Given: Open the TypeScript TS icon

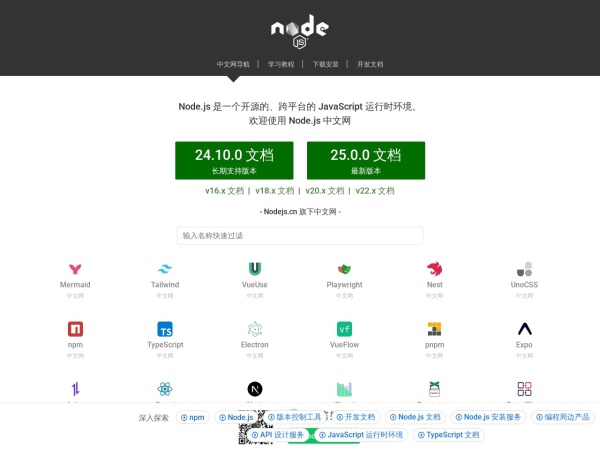Looking at the screenshot, I should pos(165,329).
